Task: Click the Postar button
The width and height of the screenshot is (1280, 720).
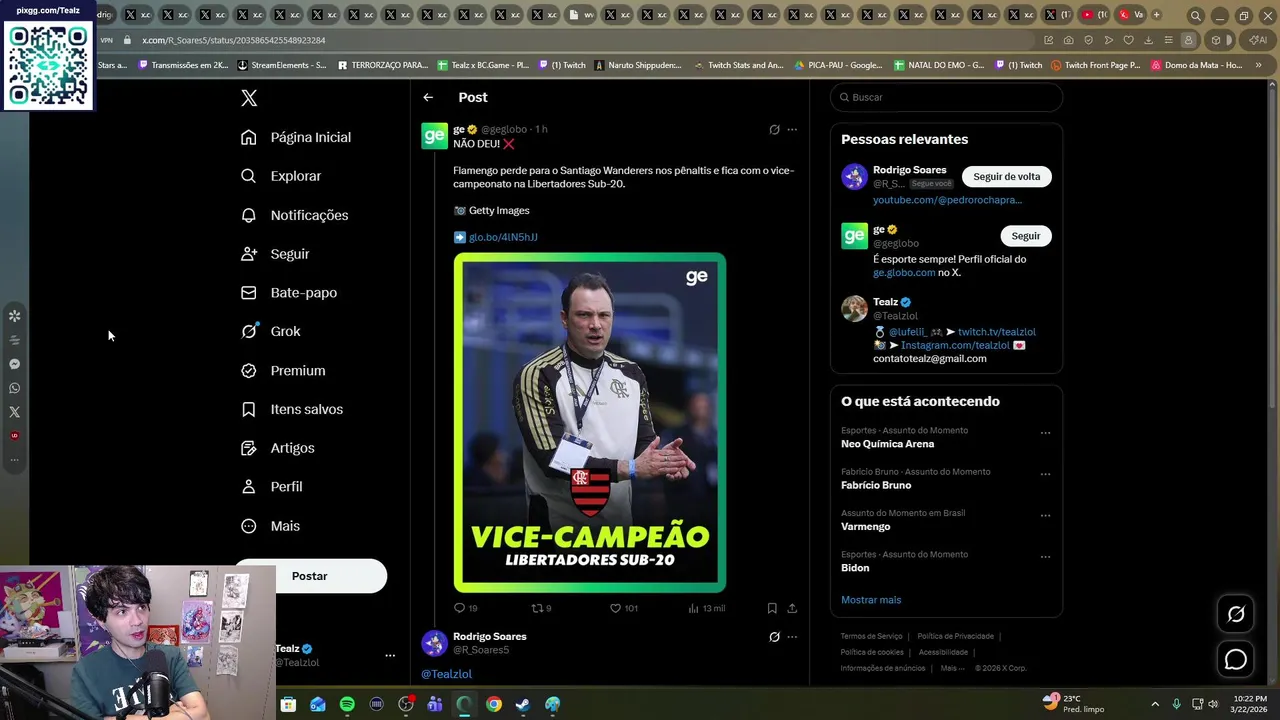Action: point(310,576)
